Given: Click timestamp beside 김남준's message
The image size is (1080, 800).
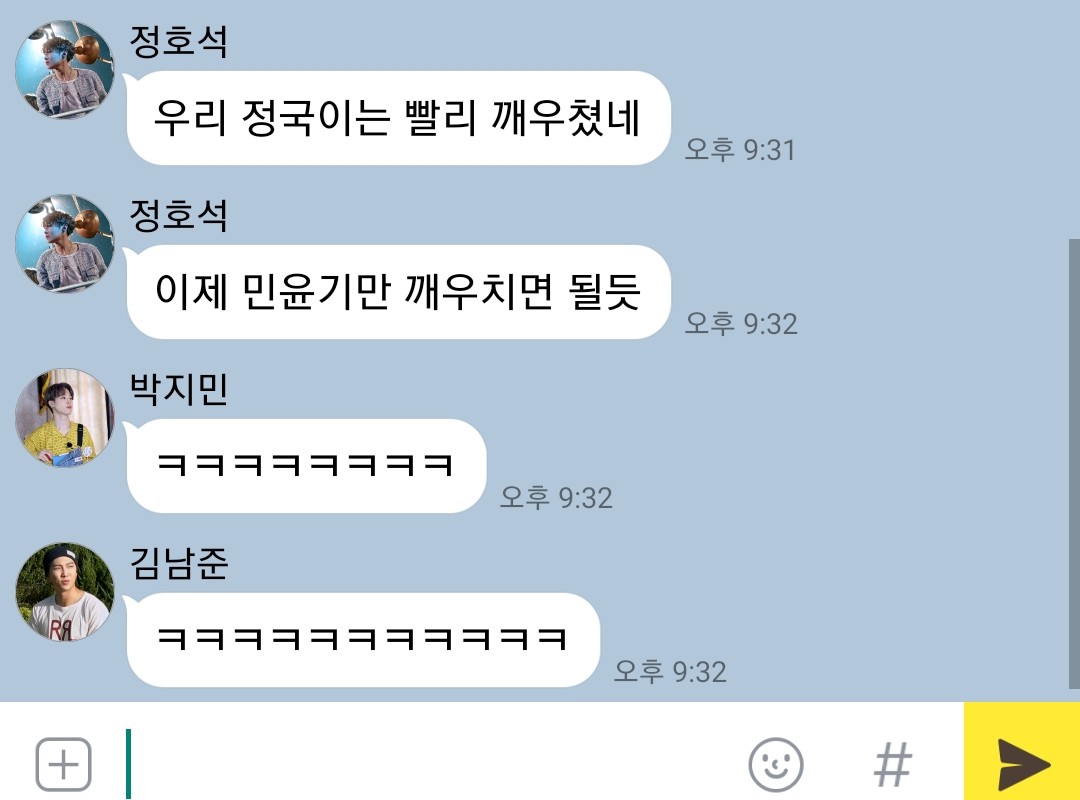Looking at the screenshot, I should pyautogui.click(x=669, y=671).
